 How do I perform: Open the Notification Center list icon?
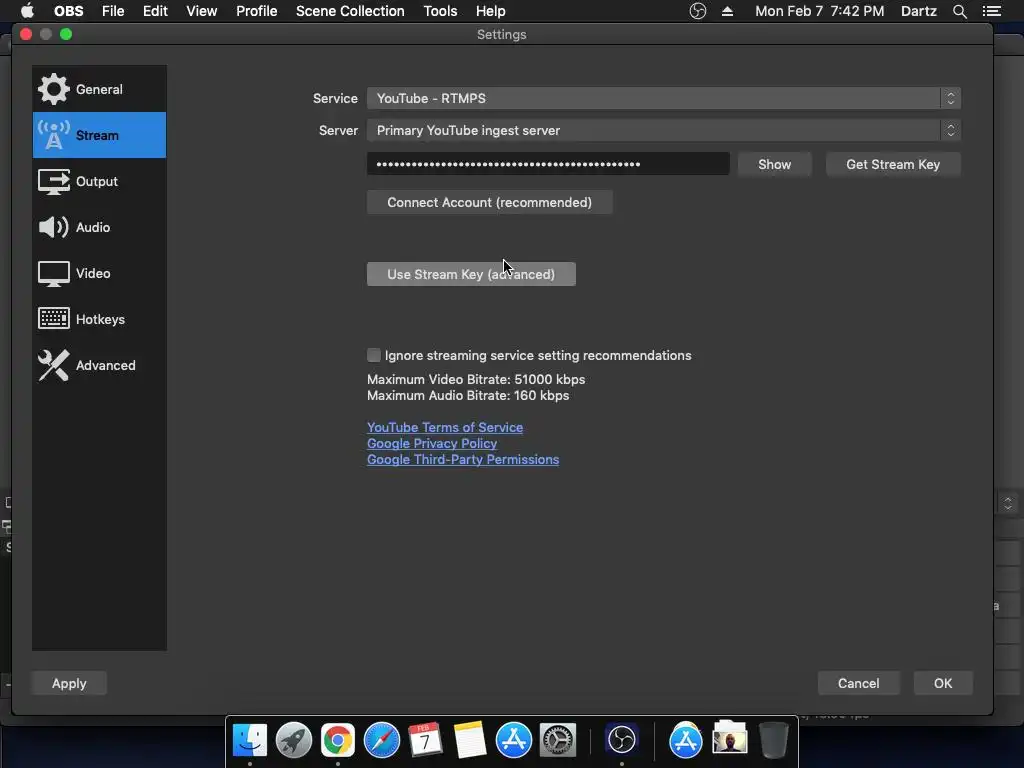(x=992, y=11)
